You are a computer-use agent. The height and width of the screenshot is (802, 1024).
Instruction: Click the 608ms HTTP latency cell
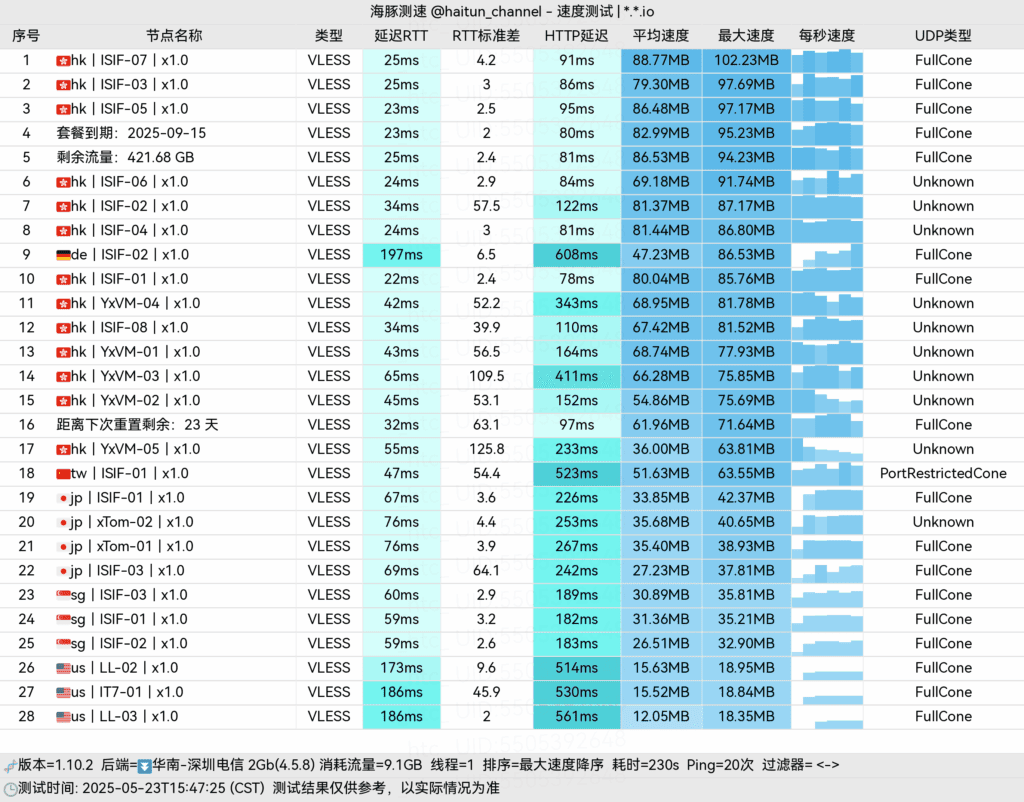click(577, 255)
